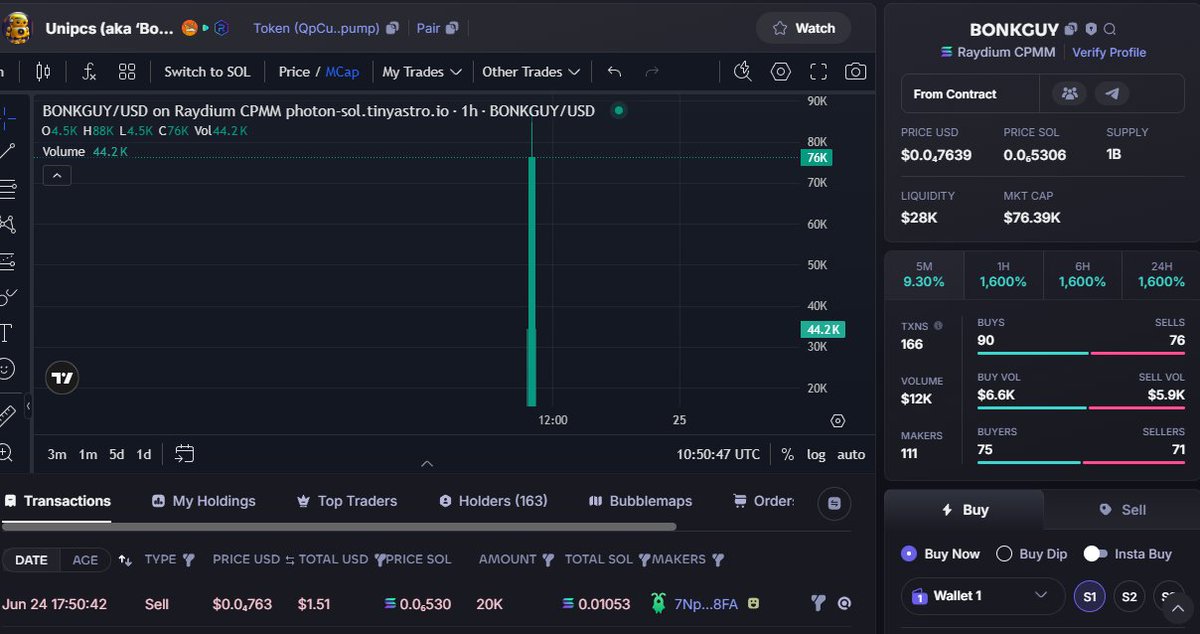Screen dimensions: 1200x634
Task: Select the trend line drawing tool
Action: tap(6, 152)
